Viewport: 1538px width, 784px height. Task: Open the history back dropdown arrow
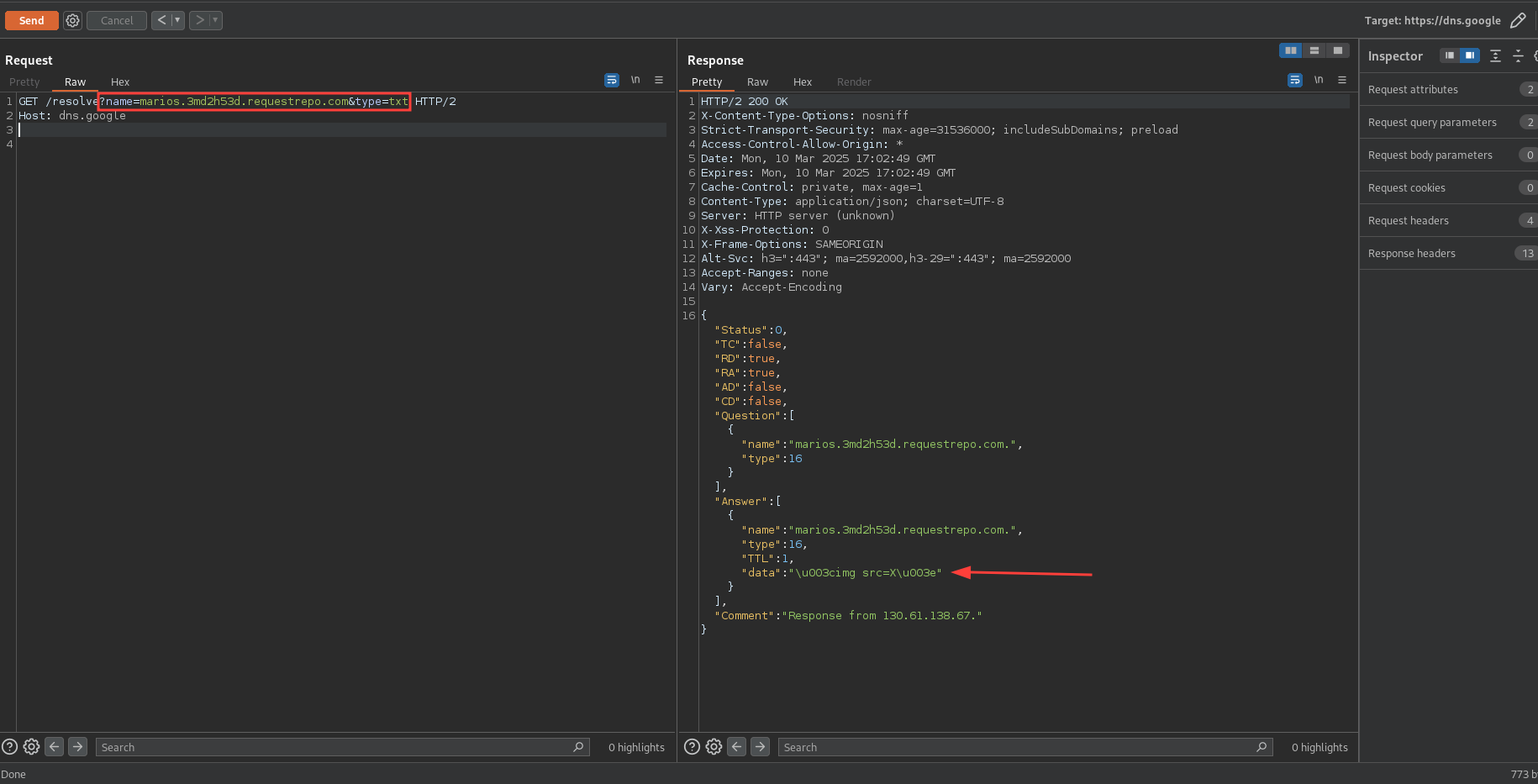coord(177,20)
